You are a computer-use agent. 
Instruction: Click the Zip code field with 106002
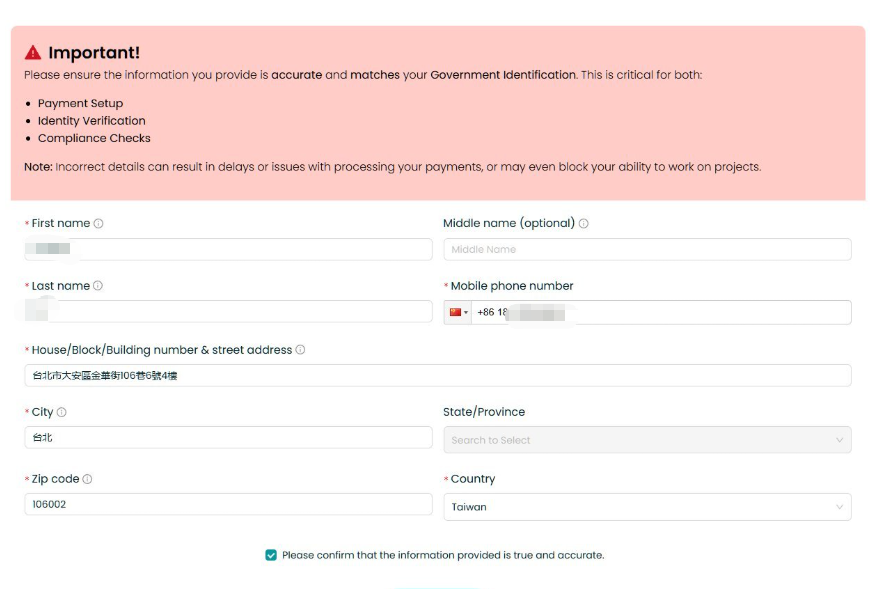pos(229,504)
